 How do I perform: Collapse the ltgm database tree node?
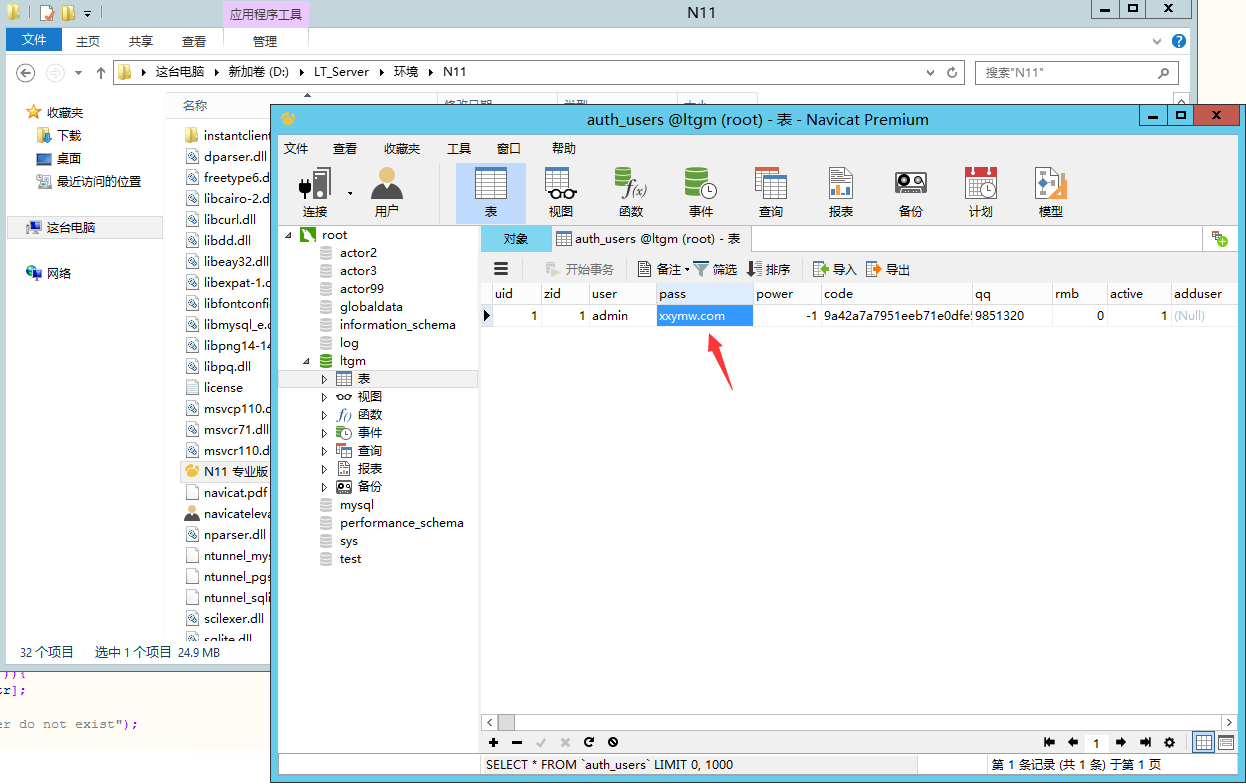(304, 361)
